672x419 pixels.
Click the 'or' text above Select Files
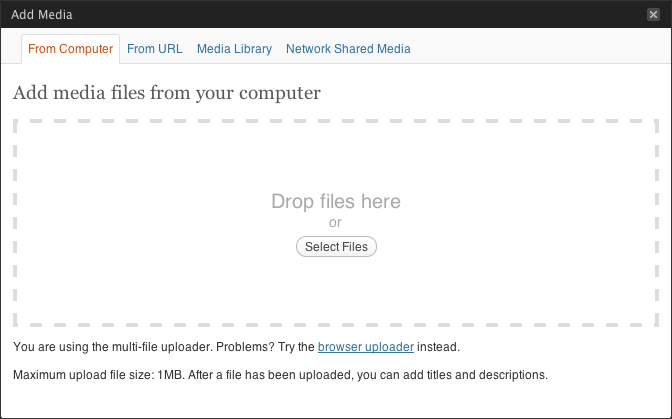click(335, 222)
